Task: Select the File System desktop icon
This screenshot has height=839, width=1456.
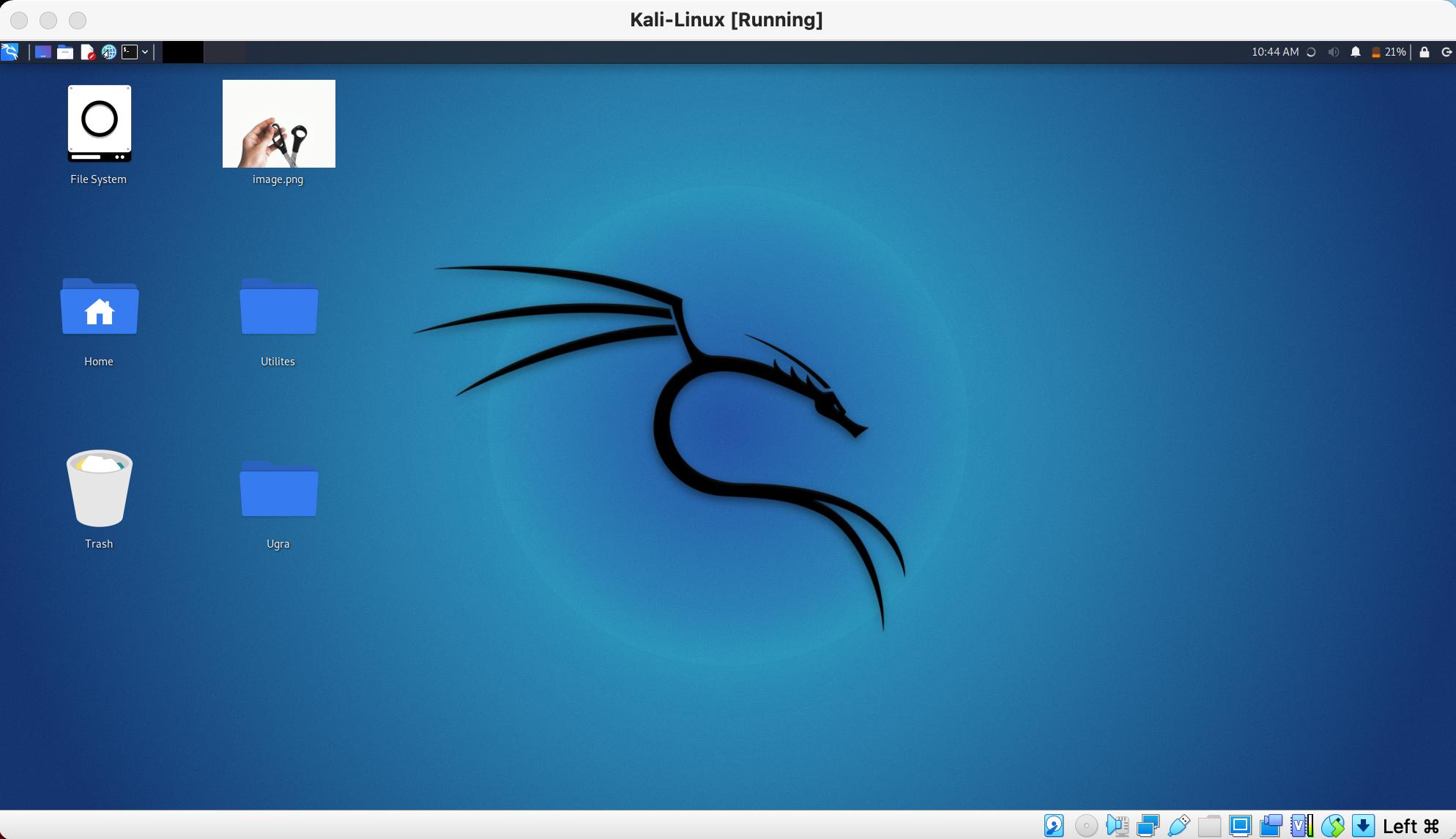Action: pyautogui.click(x=99, y=124)
